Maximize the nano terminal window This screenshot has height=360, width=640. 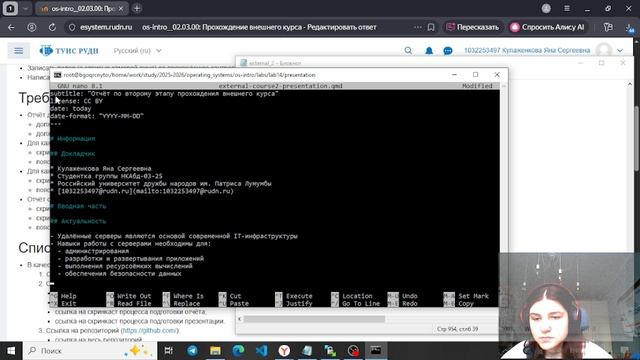coord(476,75)
